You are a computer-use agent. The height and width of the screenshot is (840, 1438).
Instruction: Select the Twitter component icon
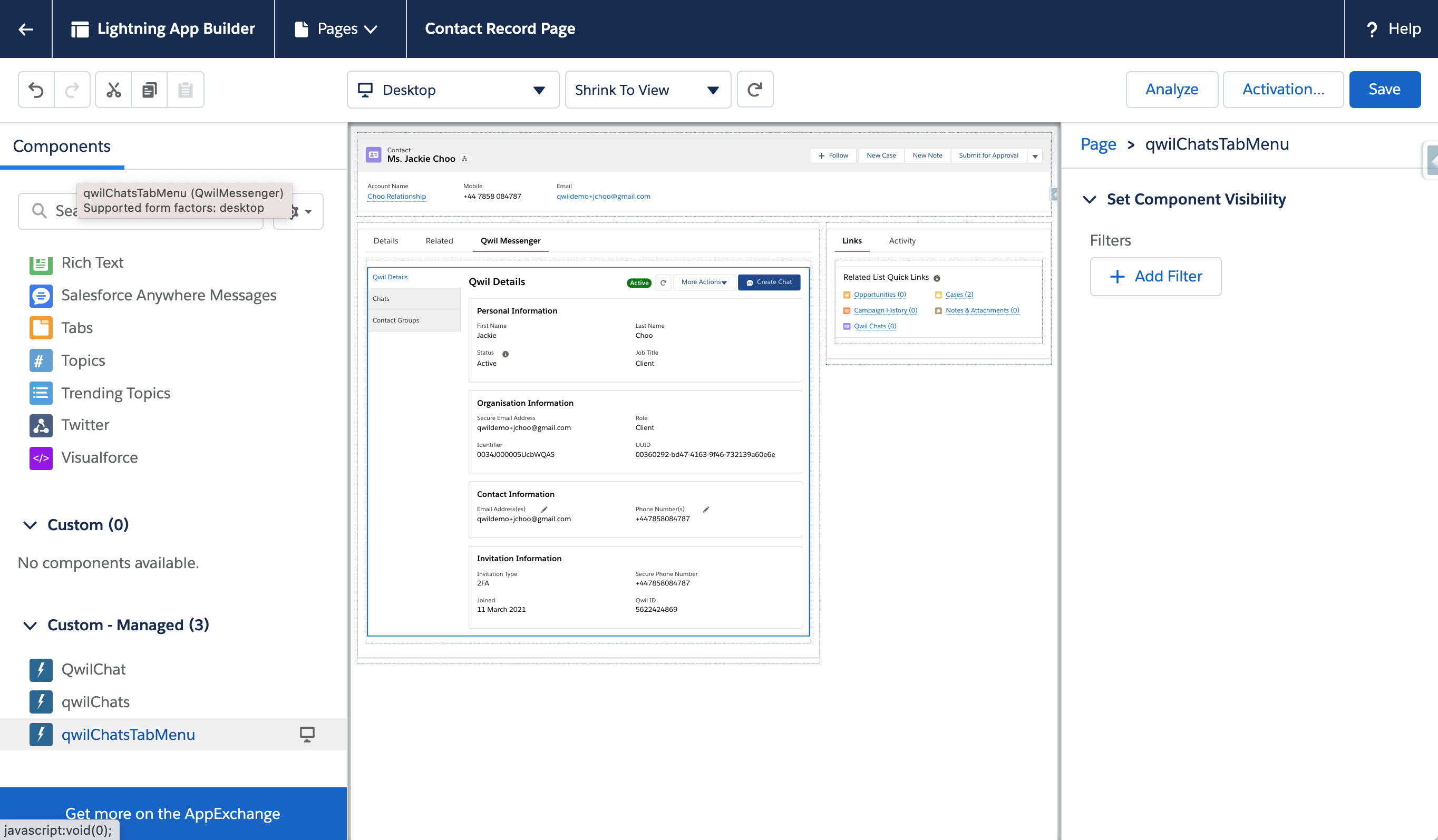(41, 426)
